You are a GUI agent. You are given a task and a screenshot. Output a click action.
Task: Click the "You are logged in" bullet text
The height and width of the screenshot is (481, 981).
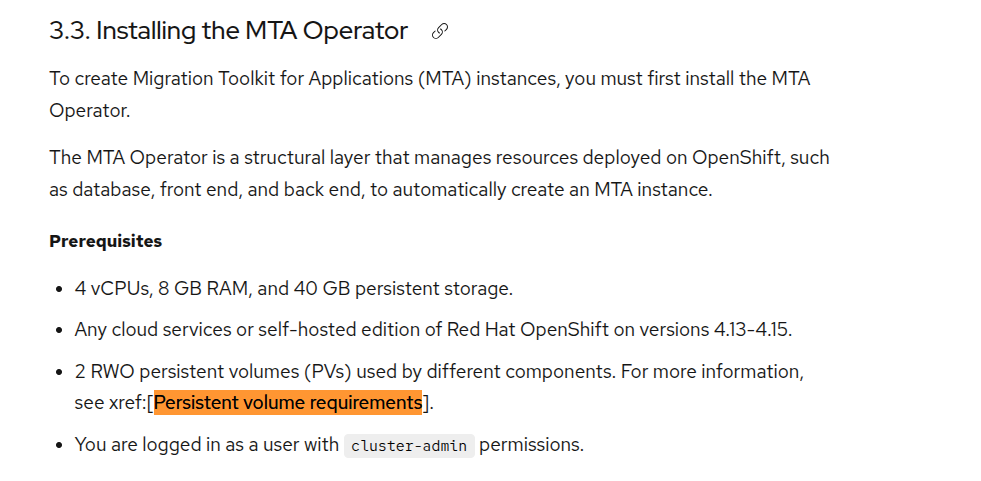pos(206,445)
